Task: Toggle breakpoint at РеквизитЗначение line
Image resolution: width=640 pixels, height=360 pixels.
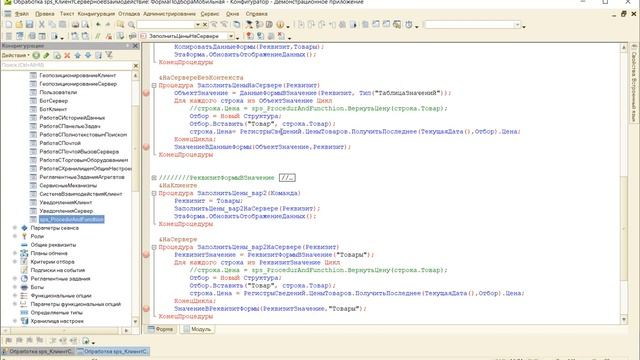Action: point(146,255)
